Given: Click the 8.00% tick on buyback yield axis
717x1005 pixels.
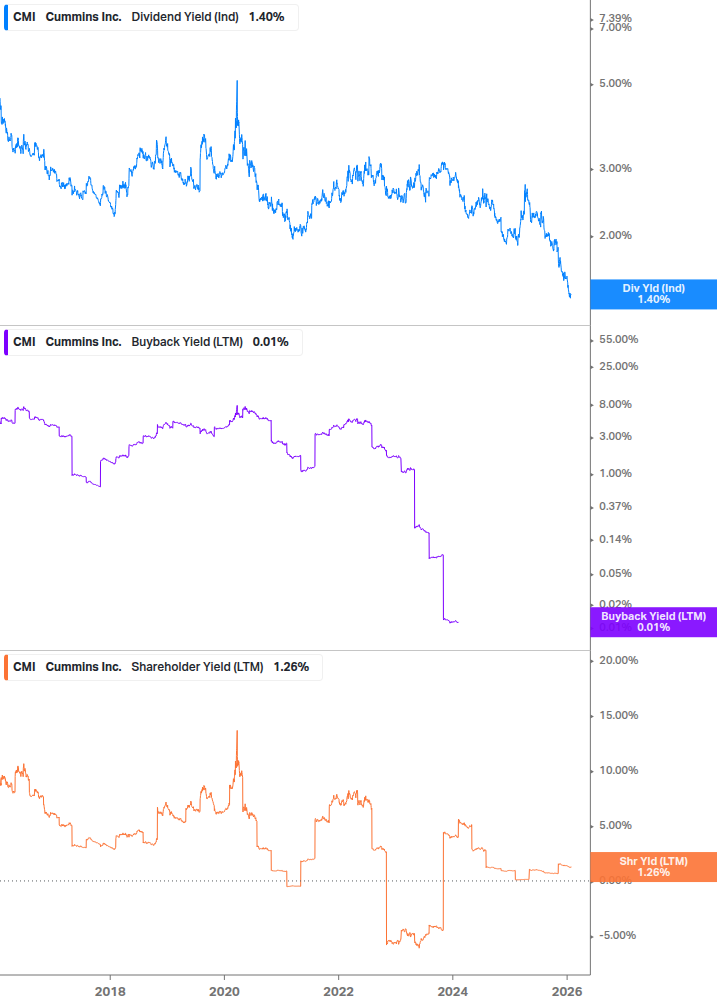Looking at the screenshot, I should [615, 404].
